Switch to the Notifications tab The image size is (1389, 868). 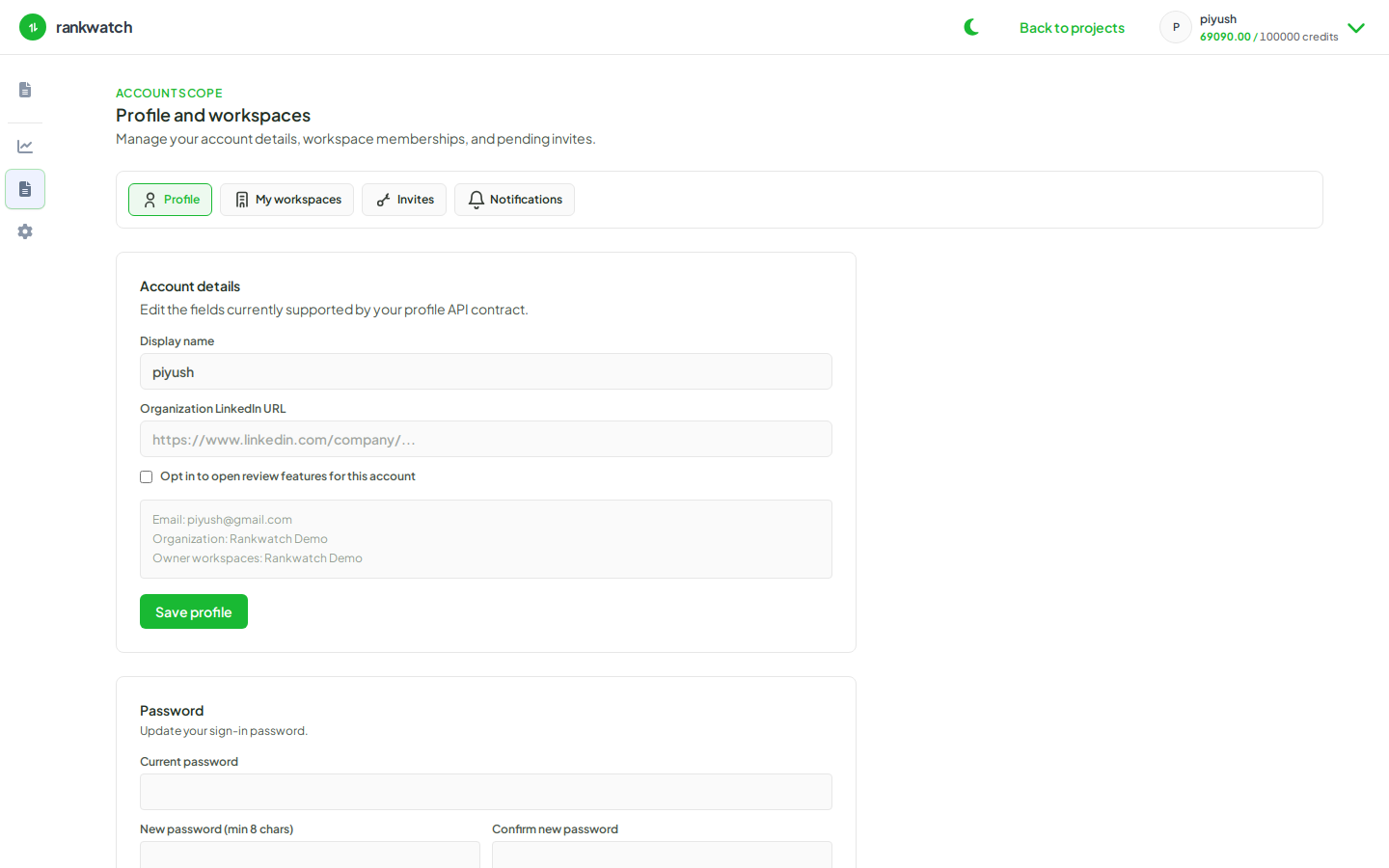tap(514, 200)
